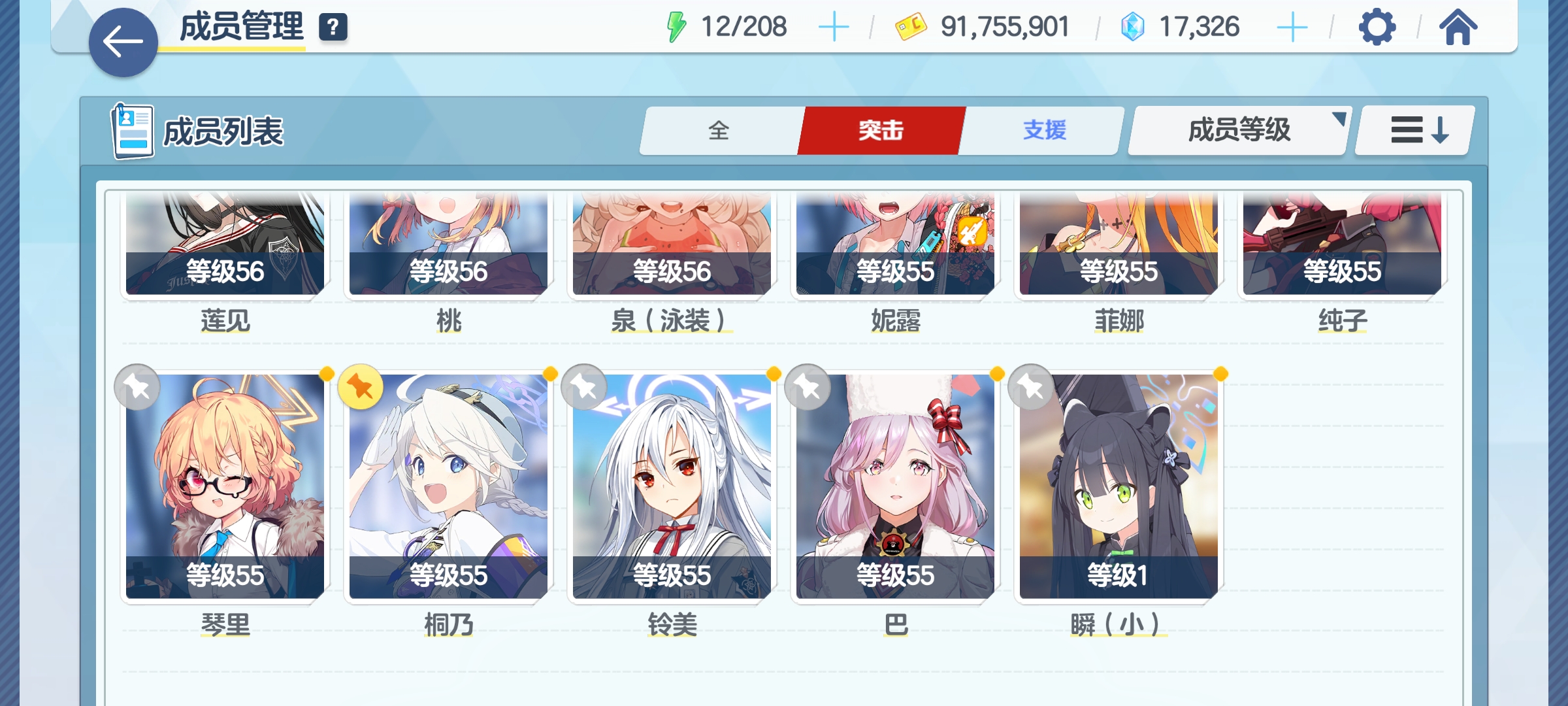The width and height of the screenshot is (1568, 706).
Task: Toggle pin on 琴里 card
Action: [137, 388]
